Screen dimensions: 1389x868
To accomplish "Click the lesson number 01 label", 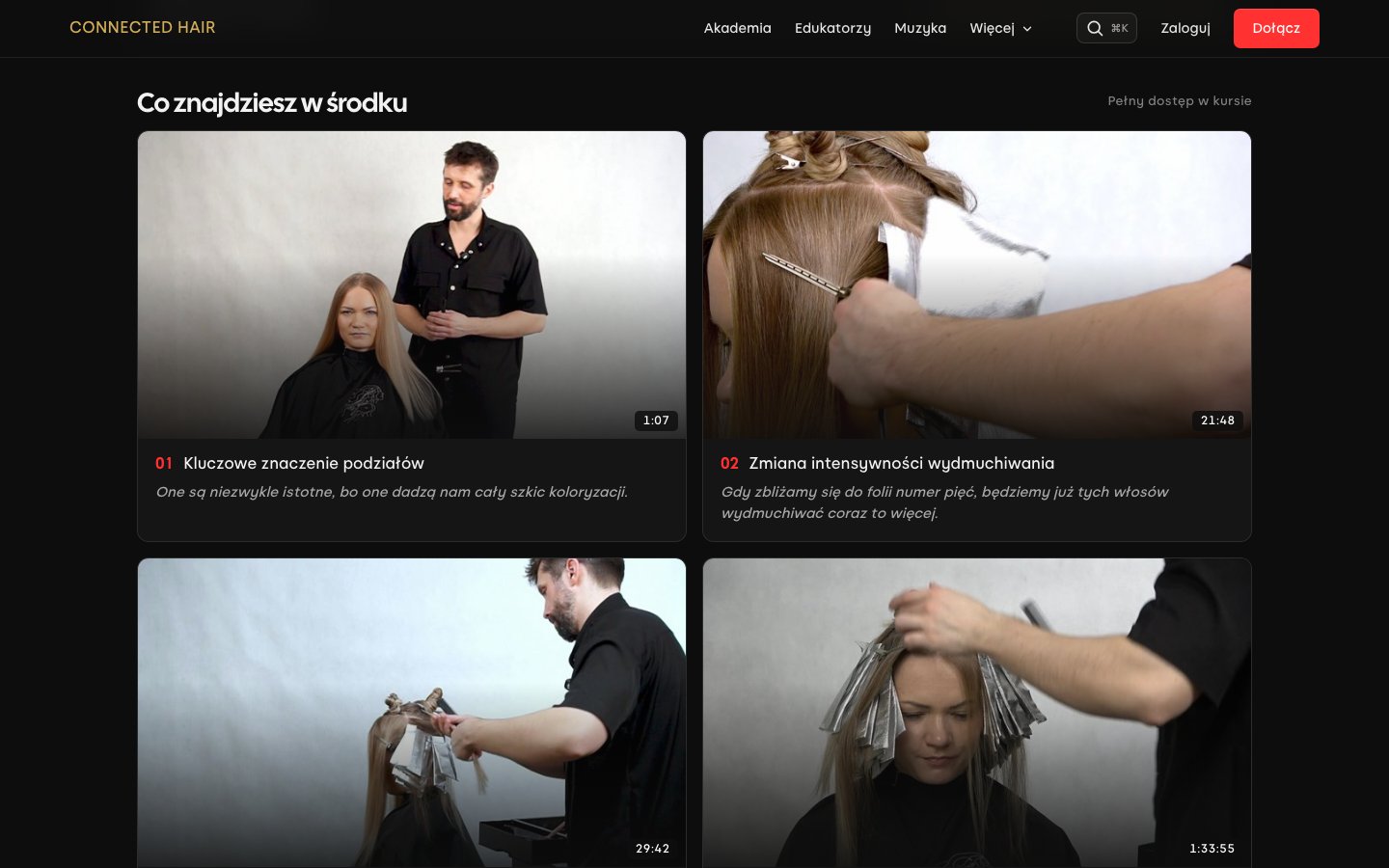I will (164, 463).
